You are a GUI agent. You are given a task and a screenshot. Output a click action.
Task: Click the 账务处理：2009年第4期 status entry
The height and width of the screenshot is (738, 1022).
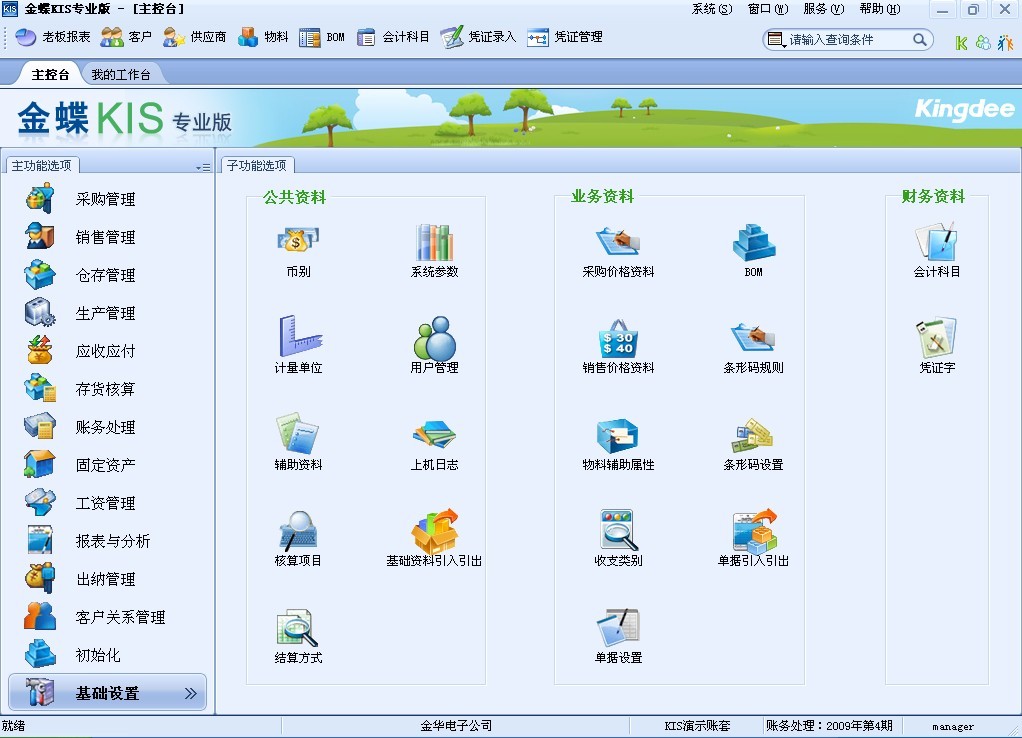click(829, 726)
